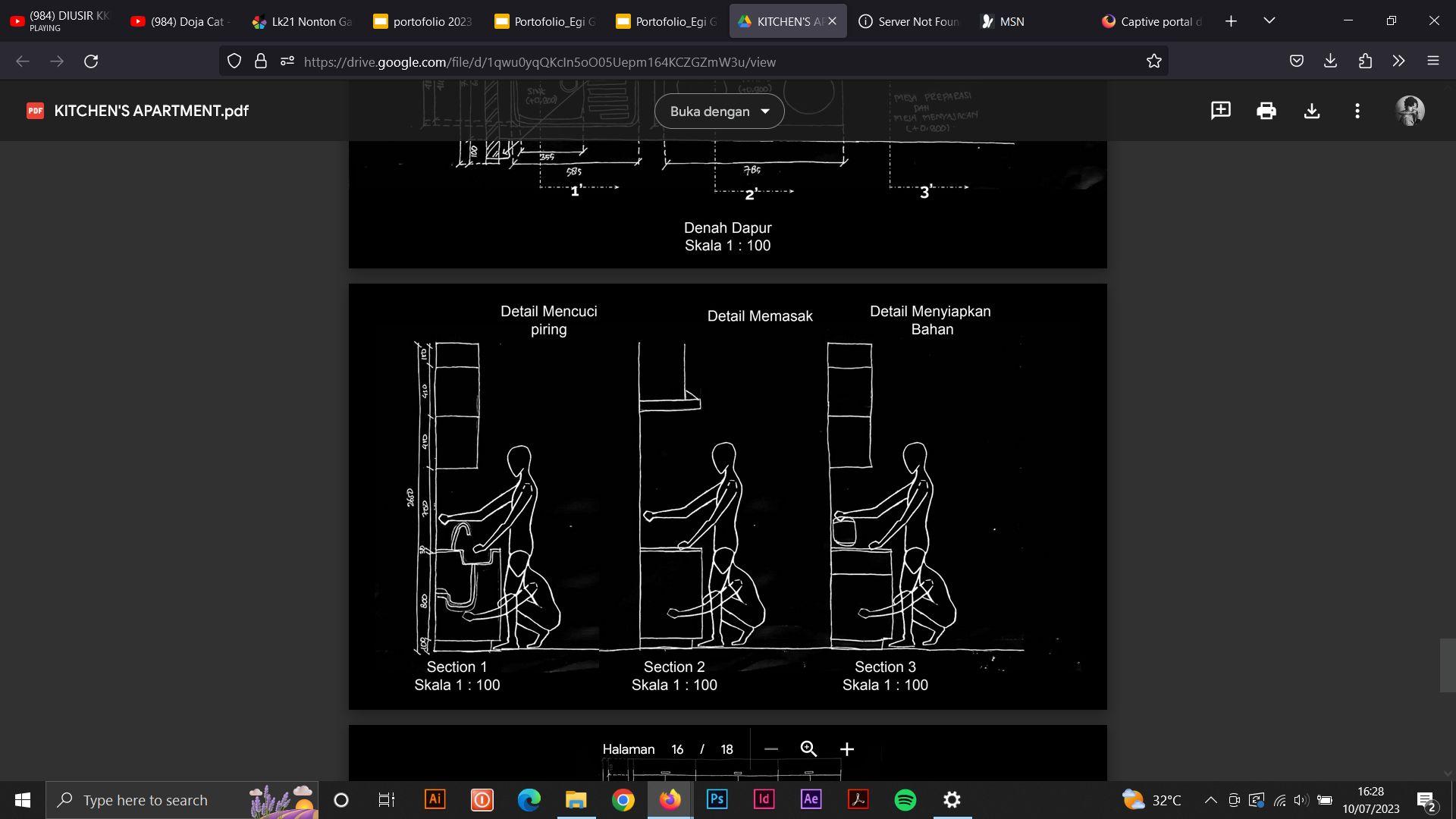Show hidden system tray icons

coord(1210,800)
